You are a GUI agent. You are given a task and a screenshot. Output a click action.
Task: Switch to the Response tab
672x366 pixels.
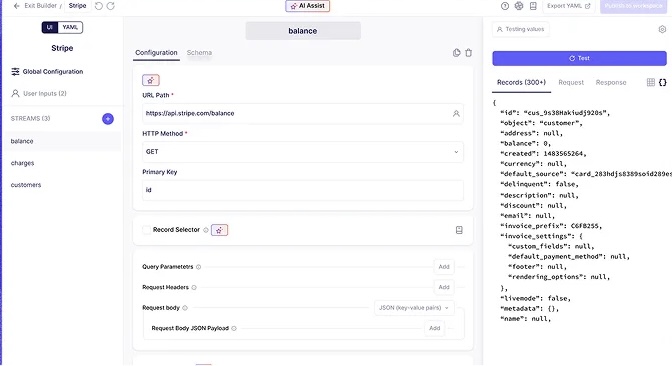(611, 82)
